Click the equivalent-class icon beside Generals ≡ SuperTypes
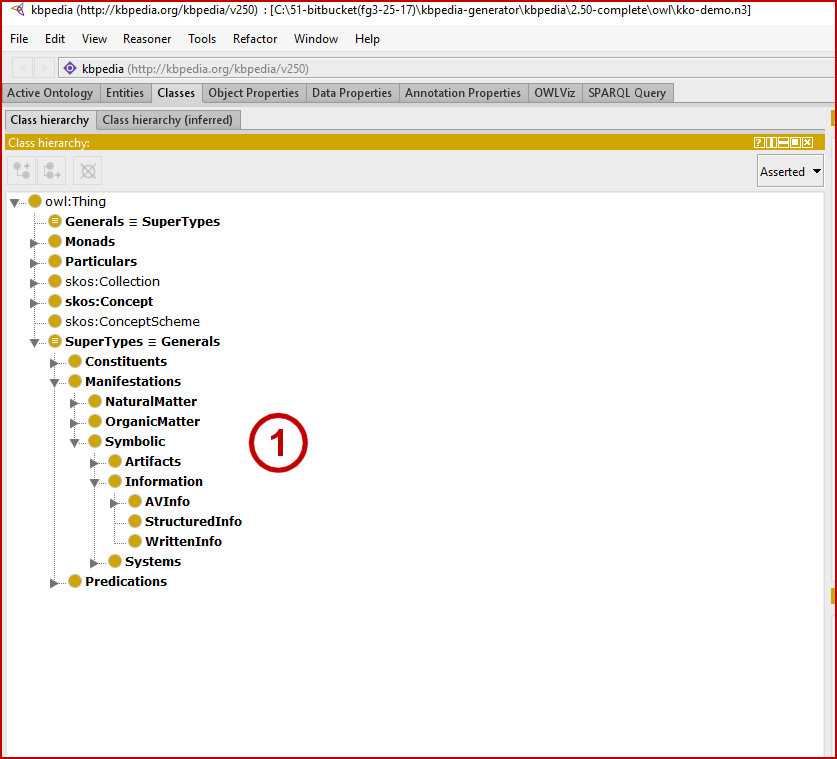 pyautogui.click(x=55, y=221)
